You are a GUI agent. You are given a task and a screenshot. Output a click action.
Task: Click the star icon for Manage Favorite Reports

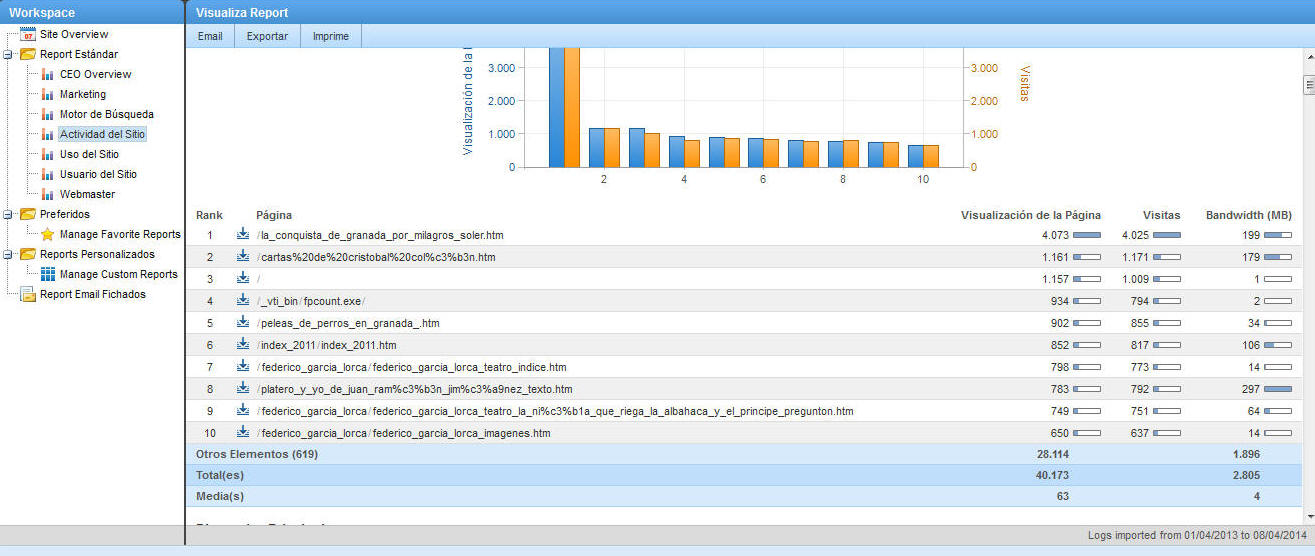48,234
